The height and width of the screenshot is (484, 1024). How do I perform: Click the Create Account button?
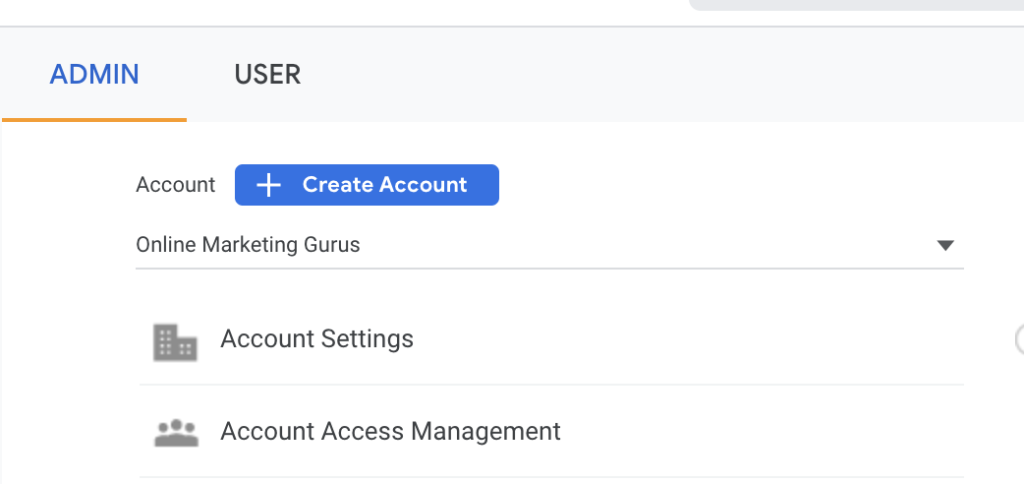coord(367,185)
